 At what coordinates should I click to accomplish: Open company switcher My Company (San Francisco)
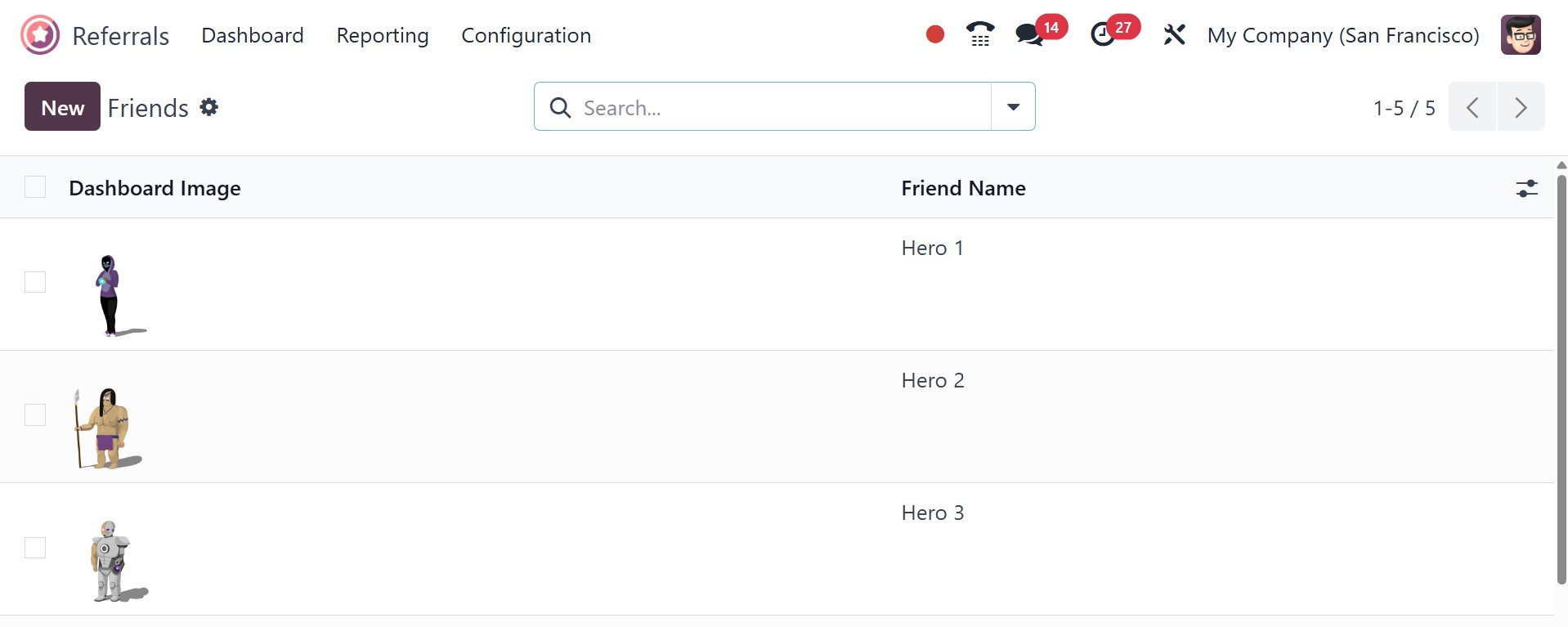(1342, 35)
